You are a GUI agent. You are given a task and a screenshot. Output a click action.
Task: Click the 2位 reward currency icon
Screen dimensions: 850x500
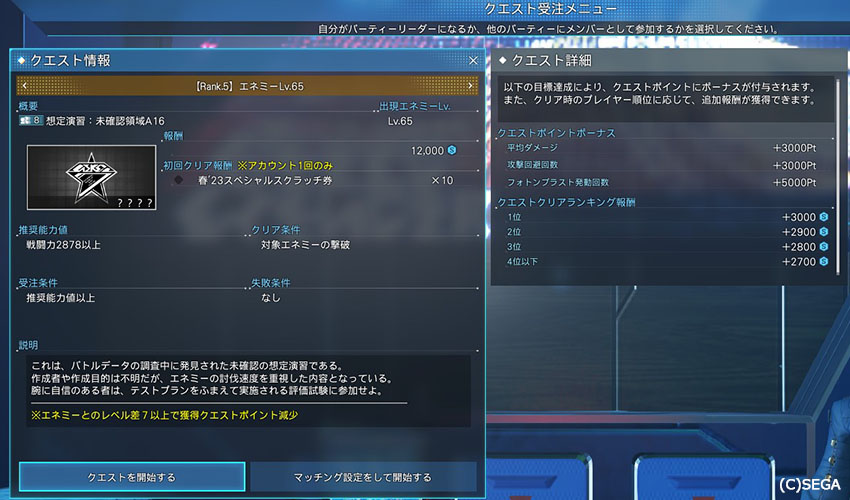tap(824, 232)
